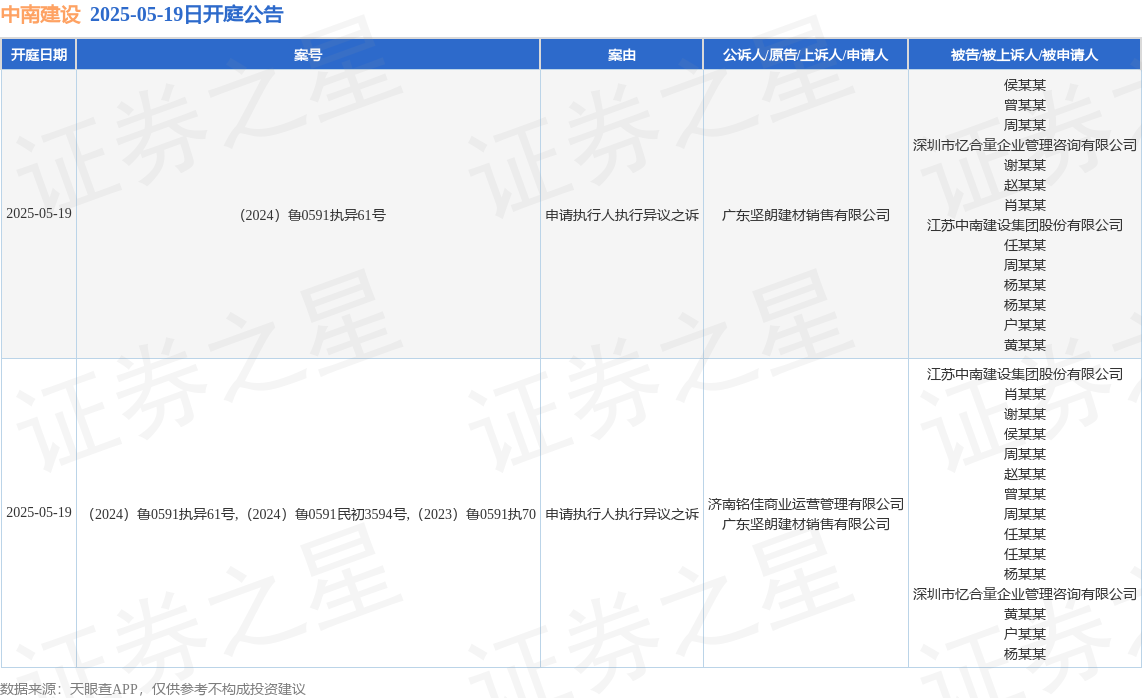
Task: Select 杨某某 directly above 户某某 in first row
Action: (x=1025, y=305)
